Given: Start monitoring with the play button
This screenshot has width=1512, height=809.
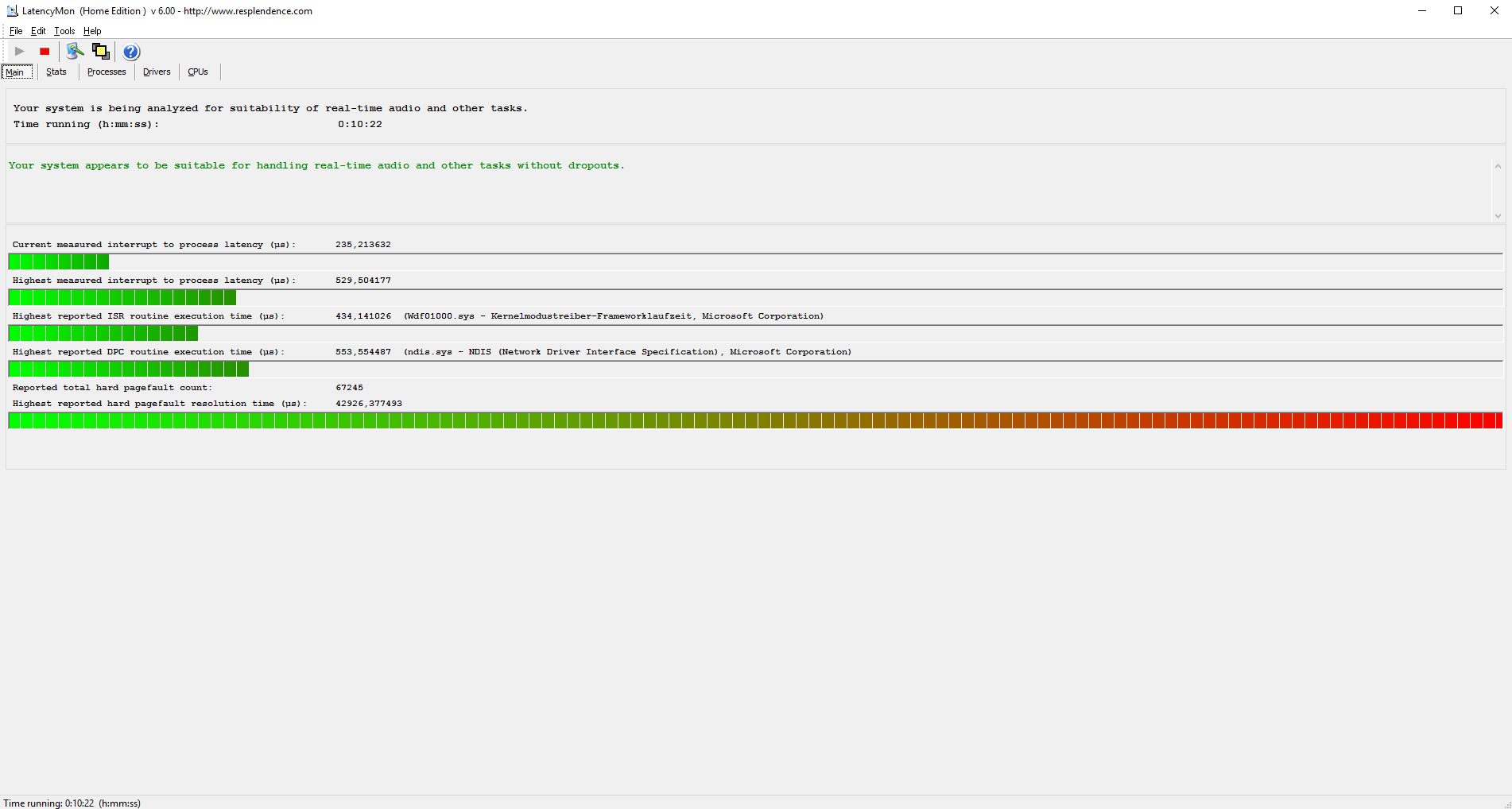Looking at the screenshot, I should (20, 52).
